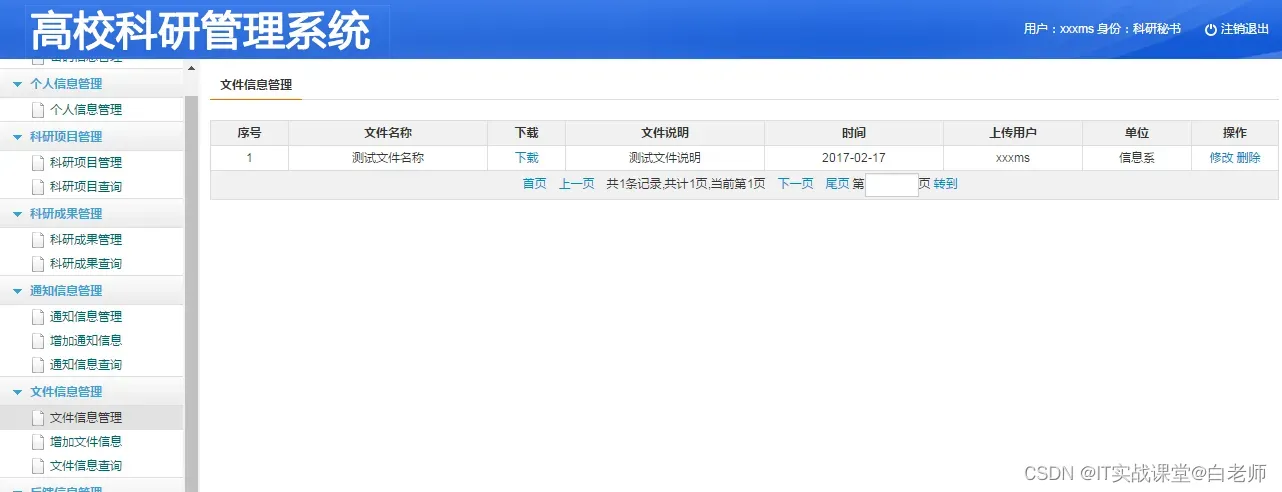Click the 信息系 unit cell

pyautogui.click(x=1137, y=158)
